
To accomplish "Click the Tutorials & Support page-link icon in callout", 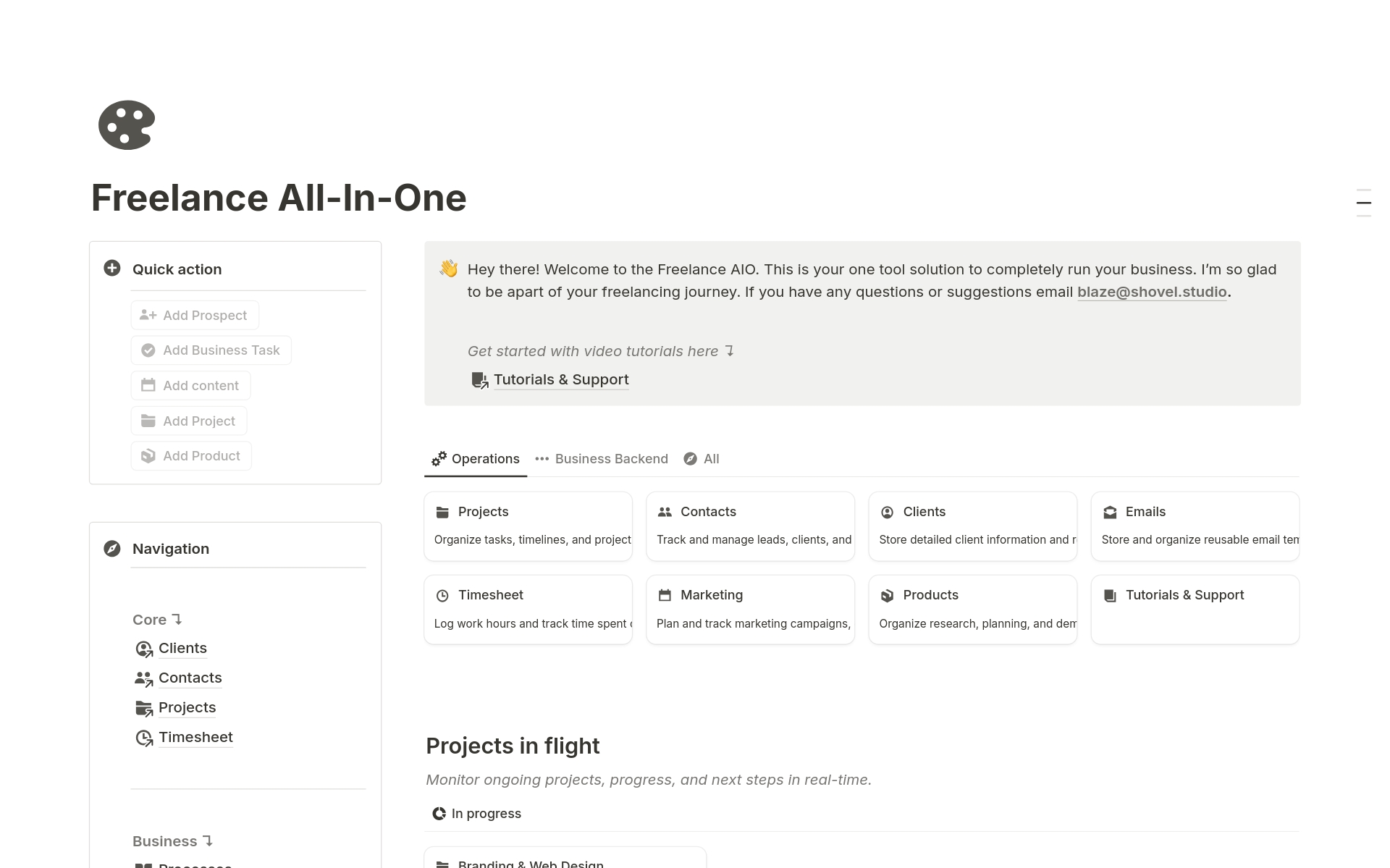I will (x=479, y=380).
